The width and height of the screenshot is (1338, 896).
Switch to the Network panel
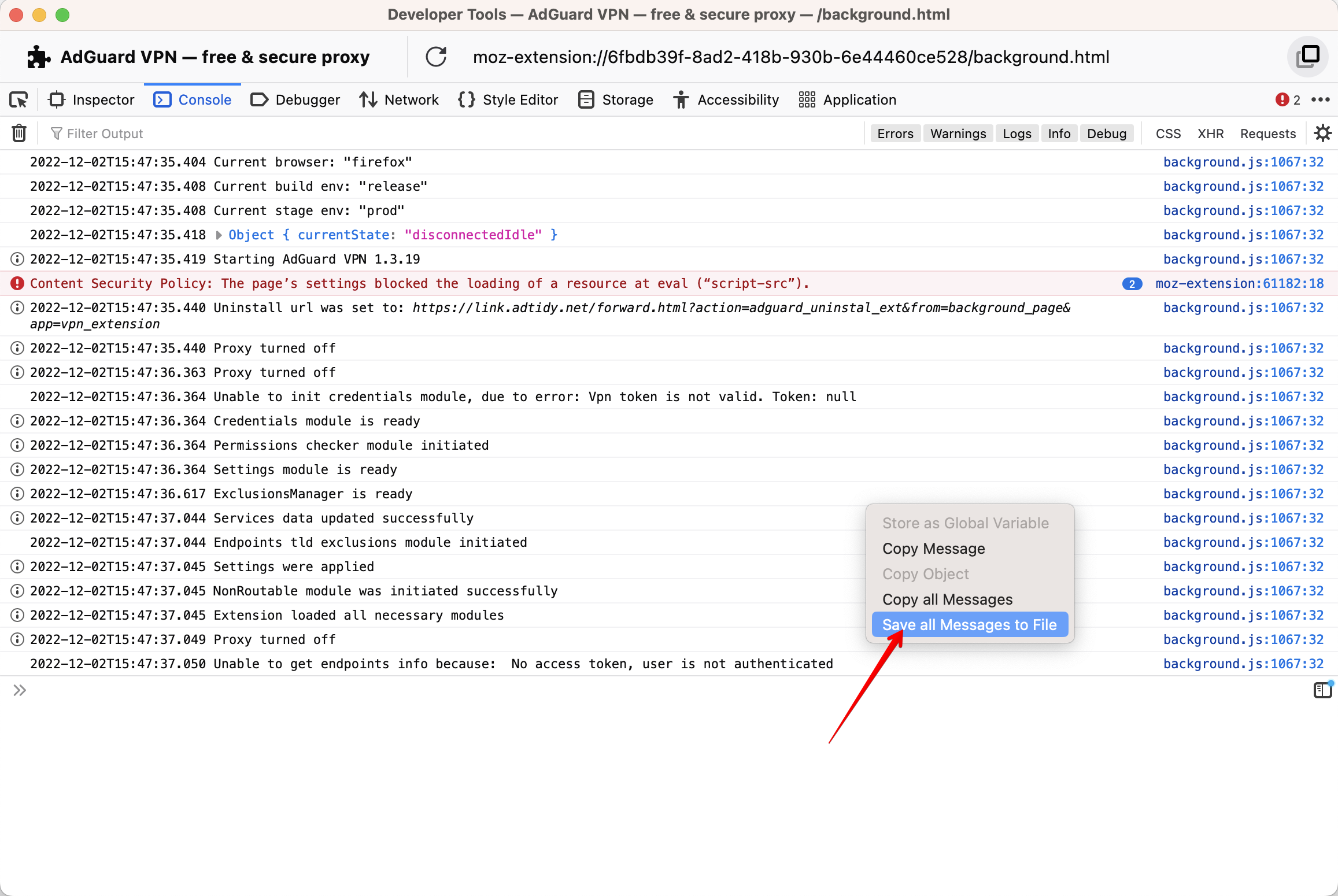412,100
